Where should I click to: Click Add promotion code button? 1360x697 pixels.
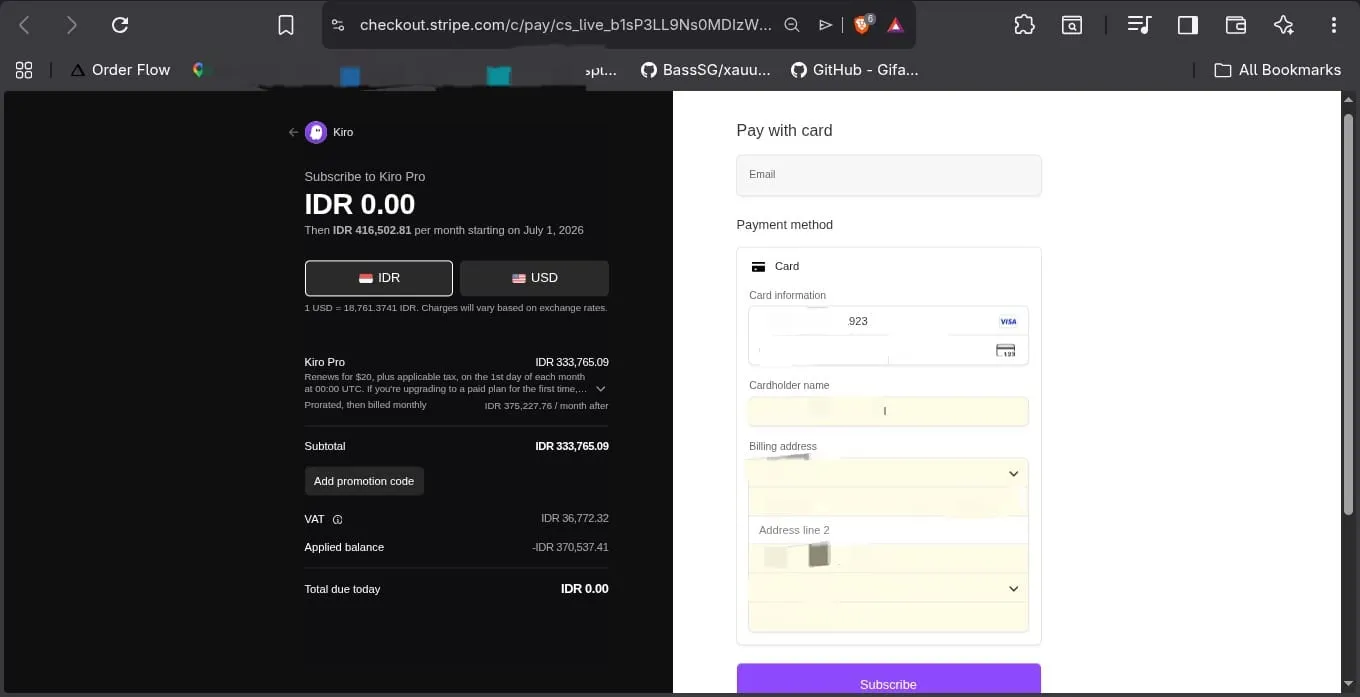[364, 481]
